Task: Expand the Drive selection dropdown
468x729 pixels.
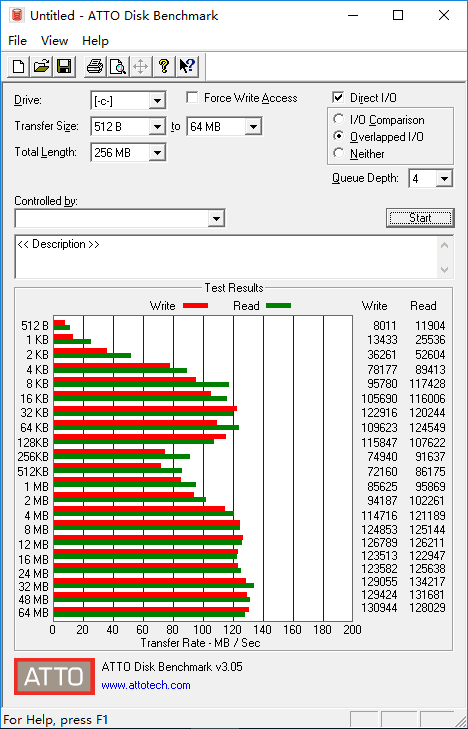Action: [157, 100]
